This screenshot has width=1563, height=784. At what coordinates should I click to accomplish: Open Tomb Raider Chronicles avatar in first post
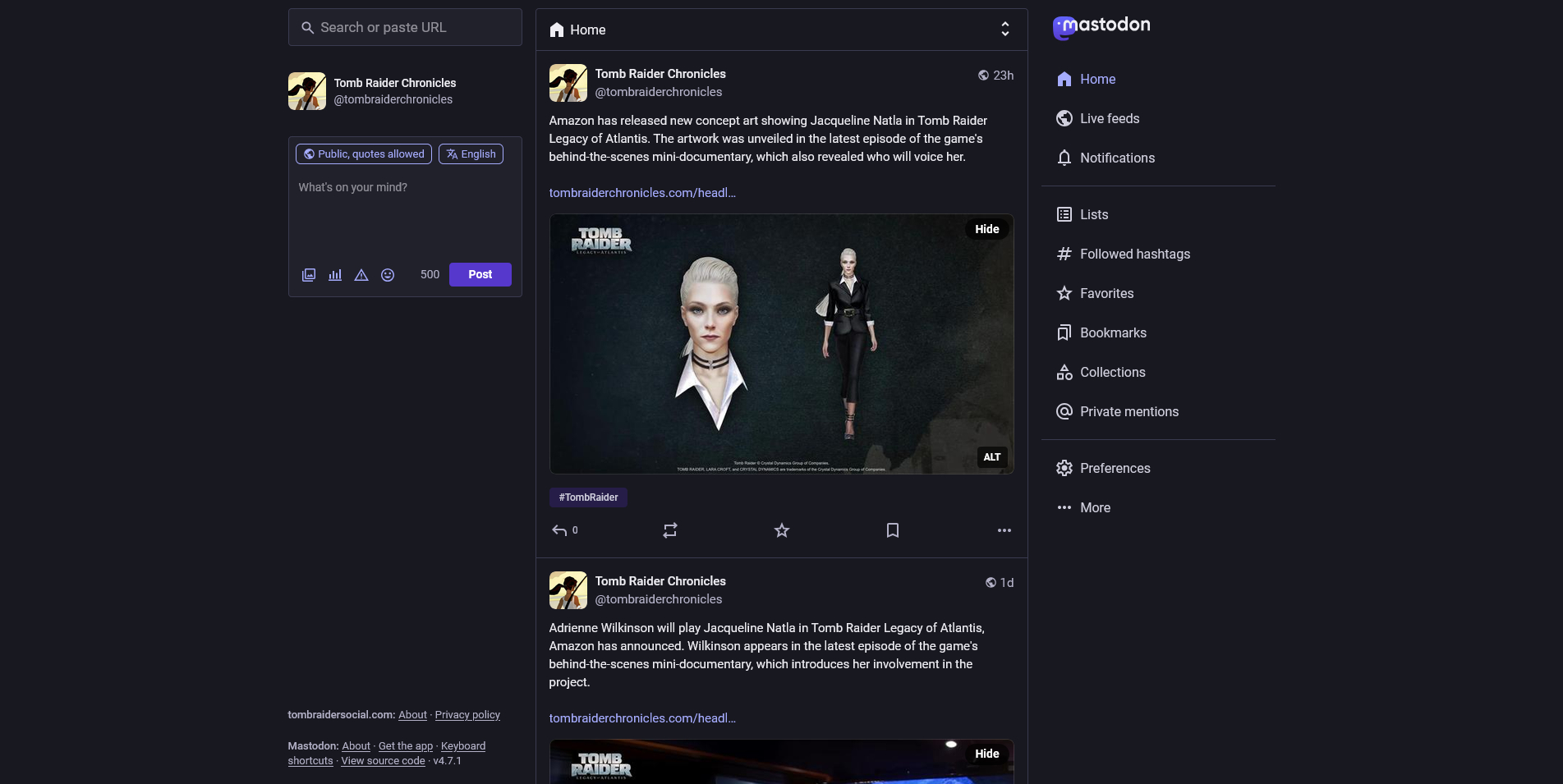tap(568, 83)
